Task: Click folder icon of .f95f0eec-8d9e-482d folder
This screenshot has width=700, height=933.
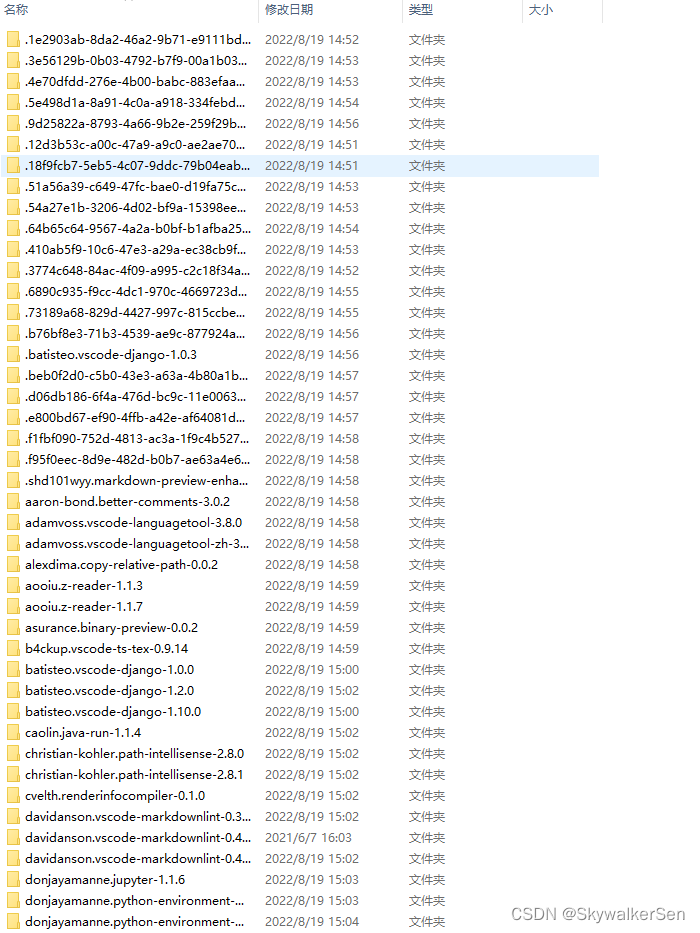Action: (x=13, y=460)
